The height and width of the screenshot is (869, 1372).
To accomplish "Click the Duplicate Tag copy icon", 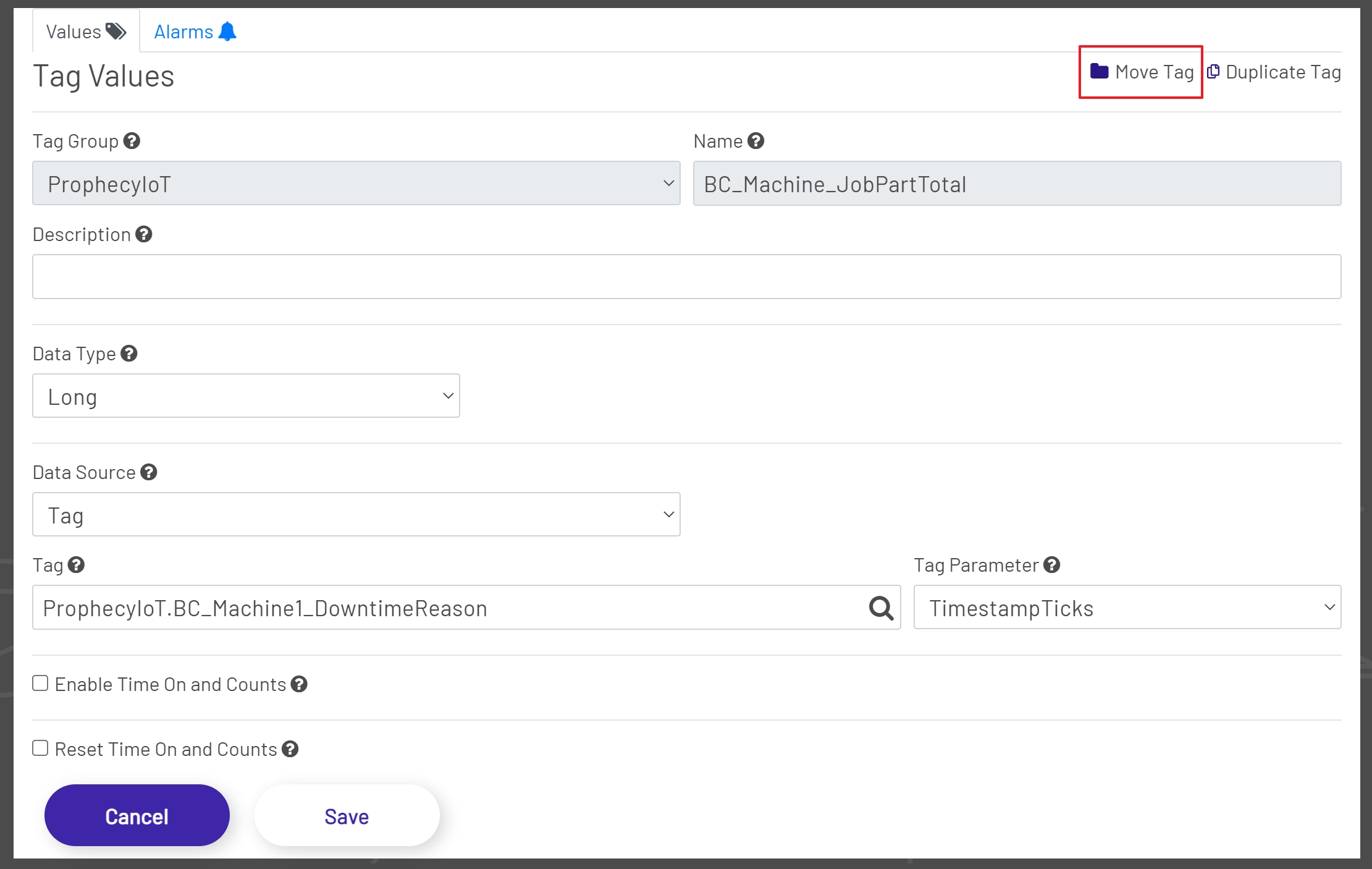I will point(1213,72).
